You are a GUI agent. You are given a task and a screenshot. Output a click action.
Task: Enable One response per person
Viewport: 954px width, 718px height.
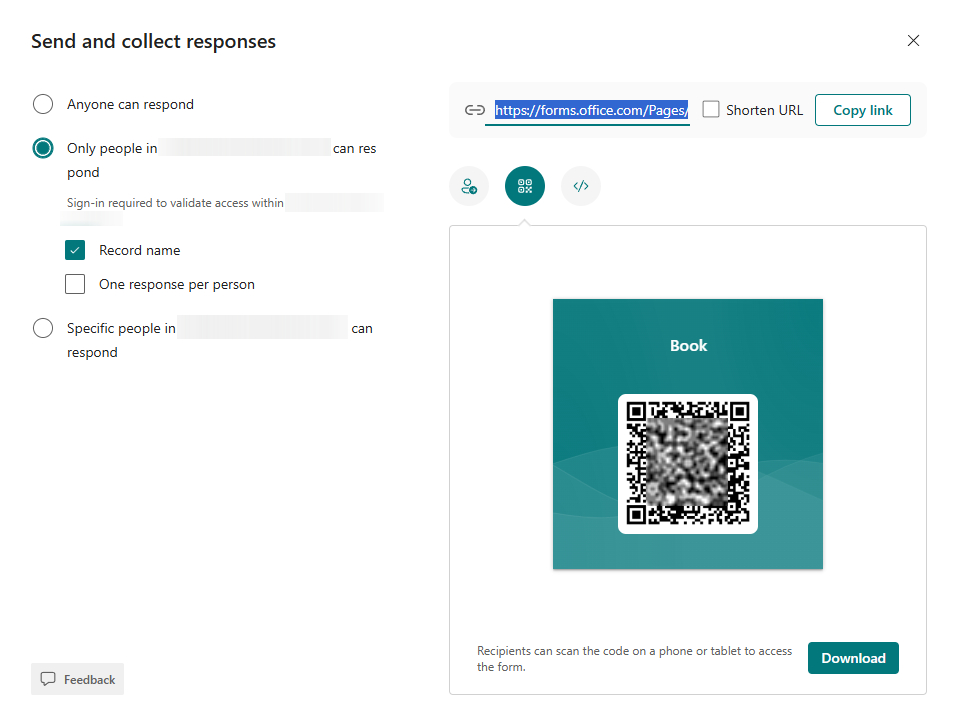(75, 284)
